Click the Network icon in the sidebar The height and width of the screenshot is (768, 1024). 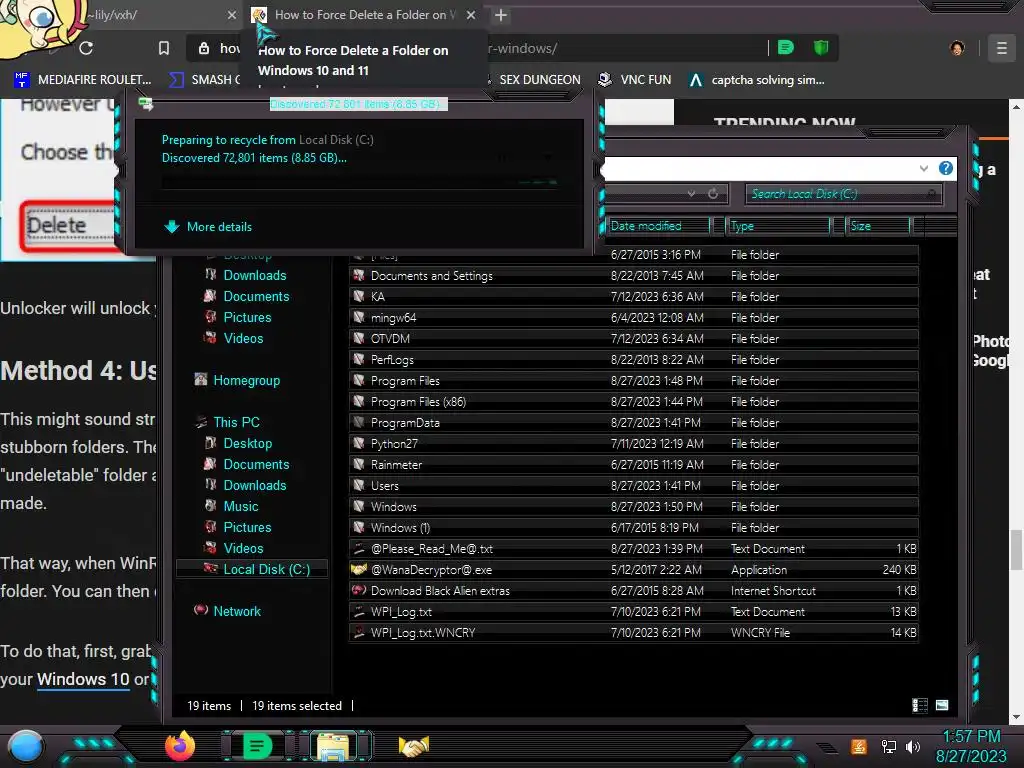[x=201, y=611]
